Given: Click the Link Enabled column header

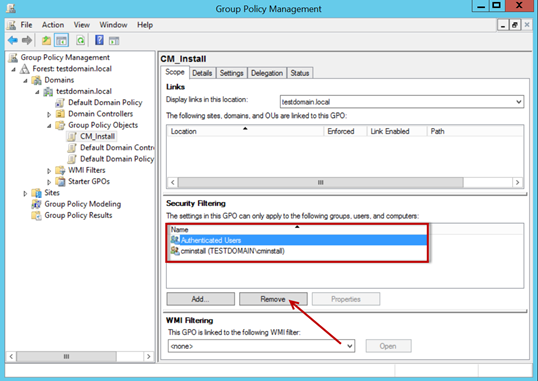Looking at the screenshot, I should click(397, 131).
